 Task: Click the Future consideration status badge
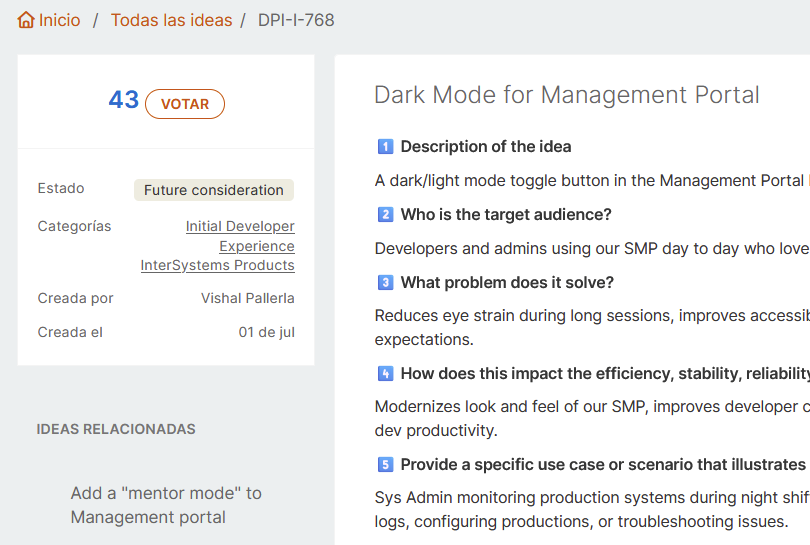point(214,190)
